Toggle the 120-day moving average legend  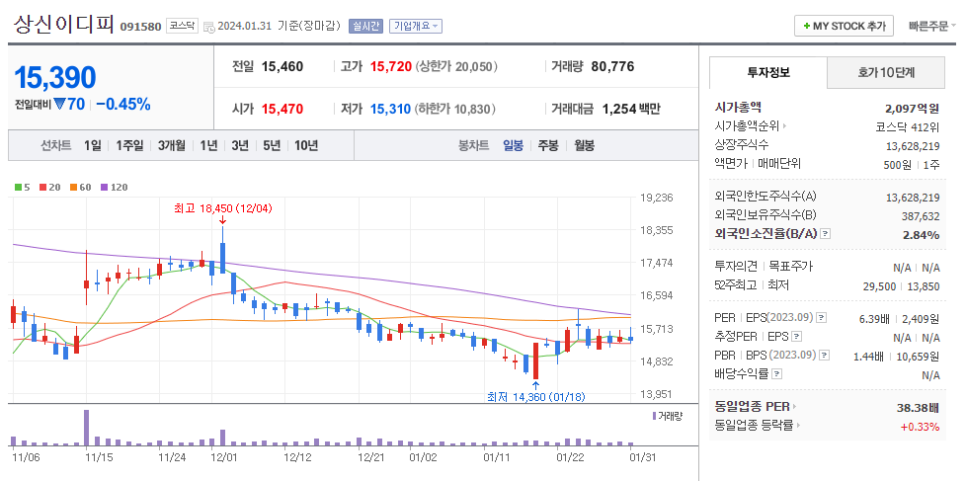click(x=114, y=187)
